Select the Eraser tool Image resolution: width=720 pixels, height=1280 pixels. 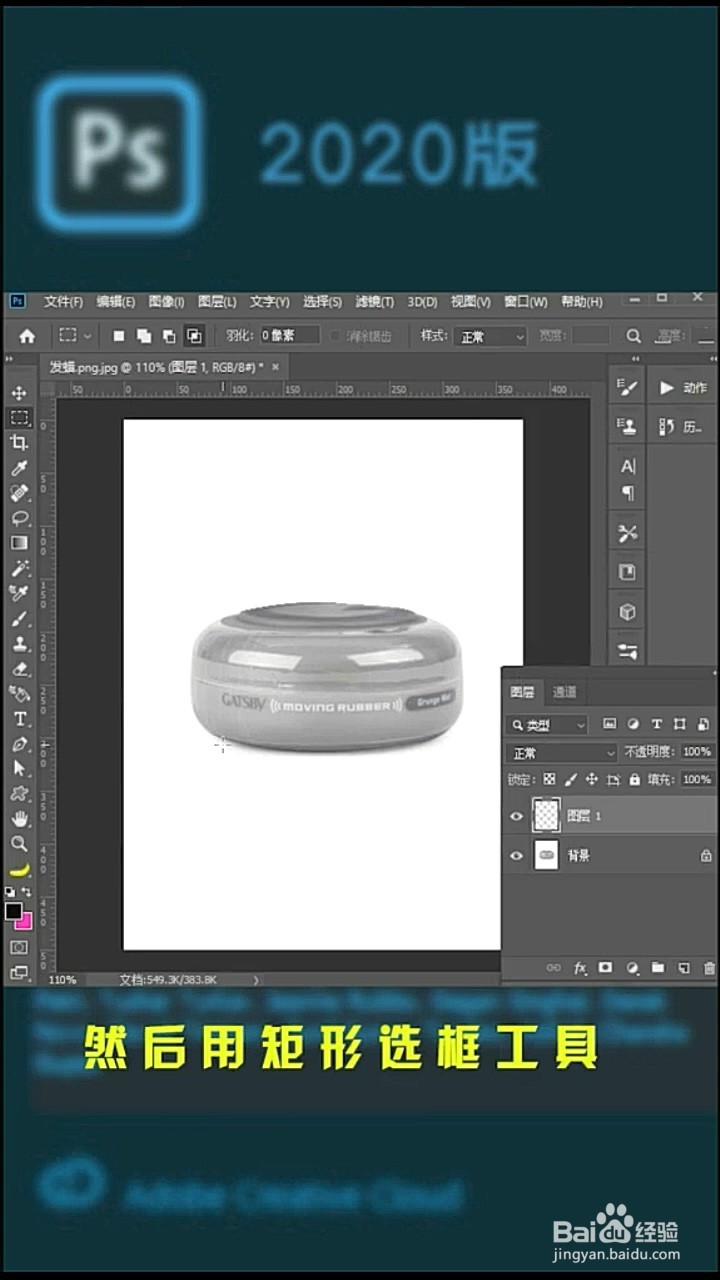tap(19, 668)
